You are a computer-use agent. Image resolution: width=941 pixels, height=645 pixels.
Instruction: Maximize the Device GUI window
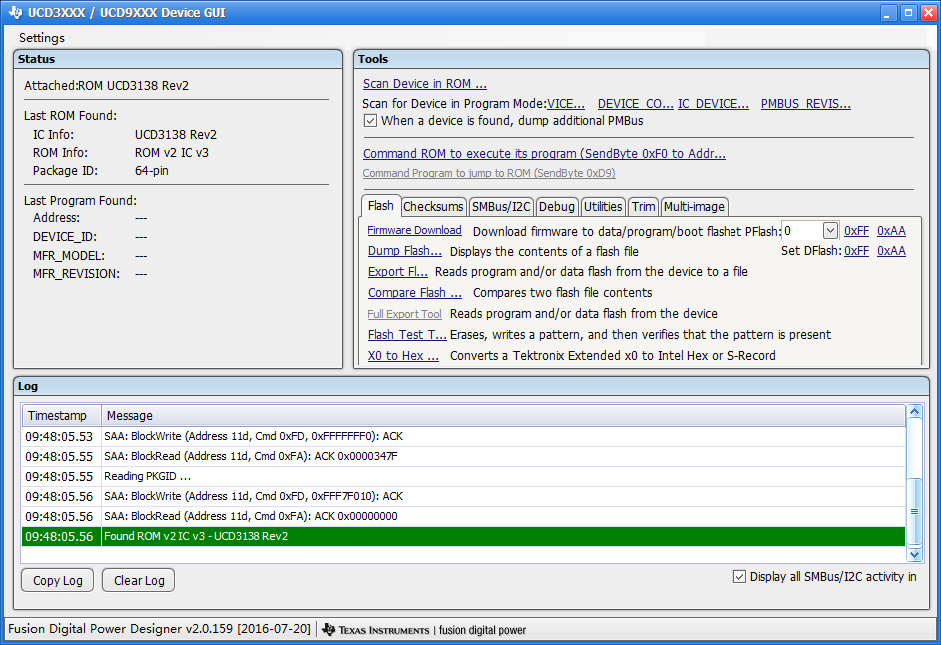click(909, 13)
